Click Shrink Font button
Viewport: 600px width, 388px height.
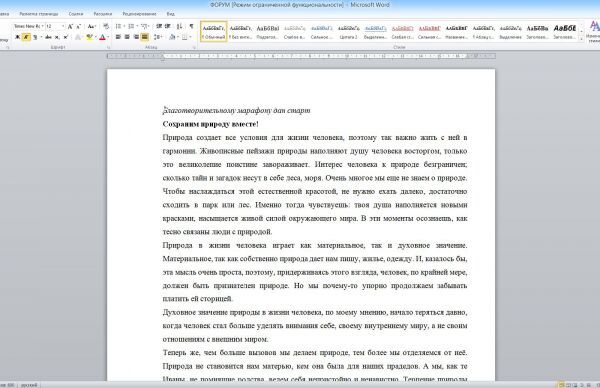(78, 26)
